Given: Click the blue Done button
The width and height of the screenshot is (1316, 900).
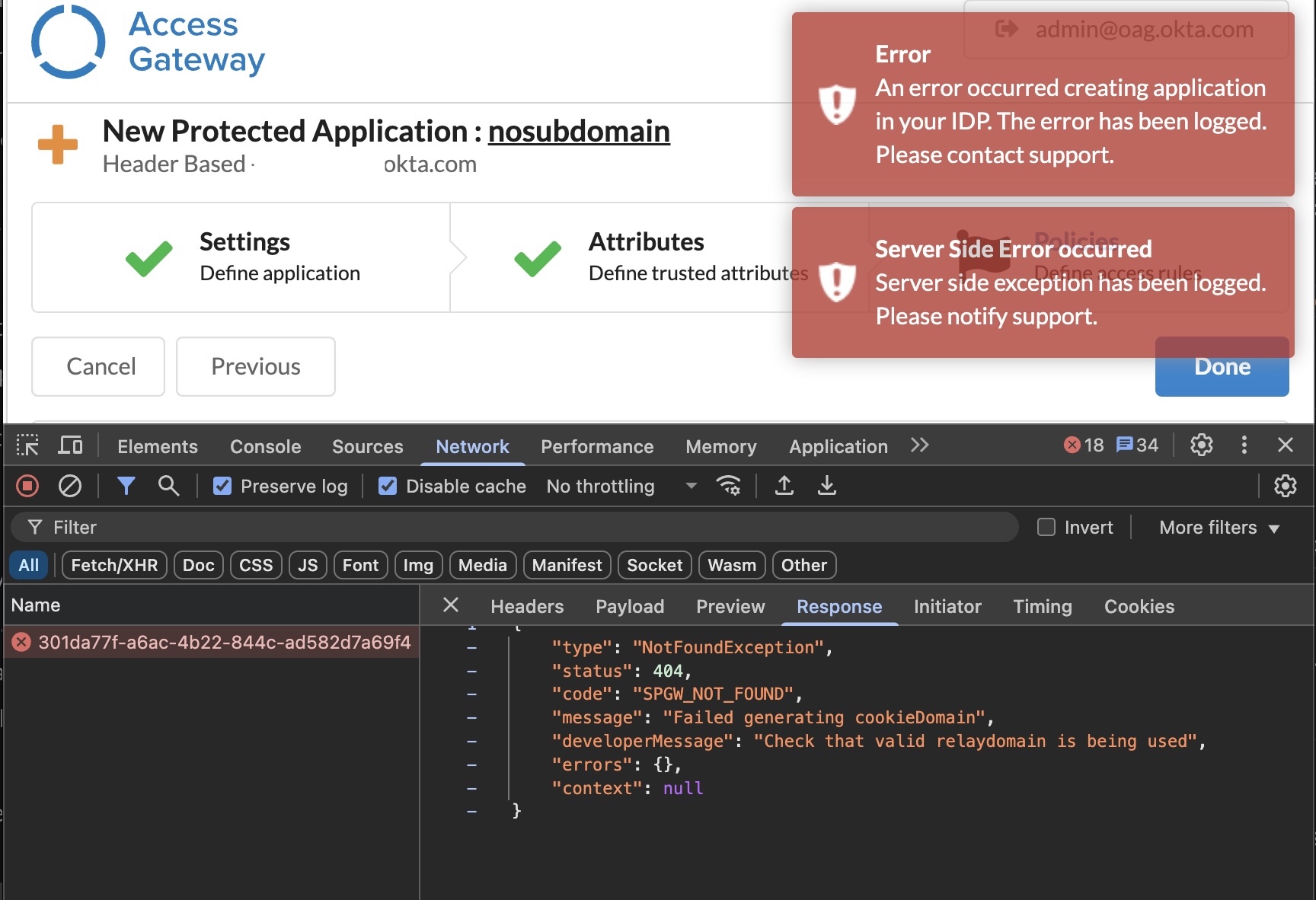Looking at the screenshot, I should (x=1222, y=366).
